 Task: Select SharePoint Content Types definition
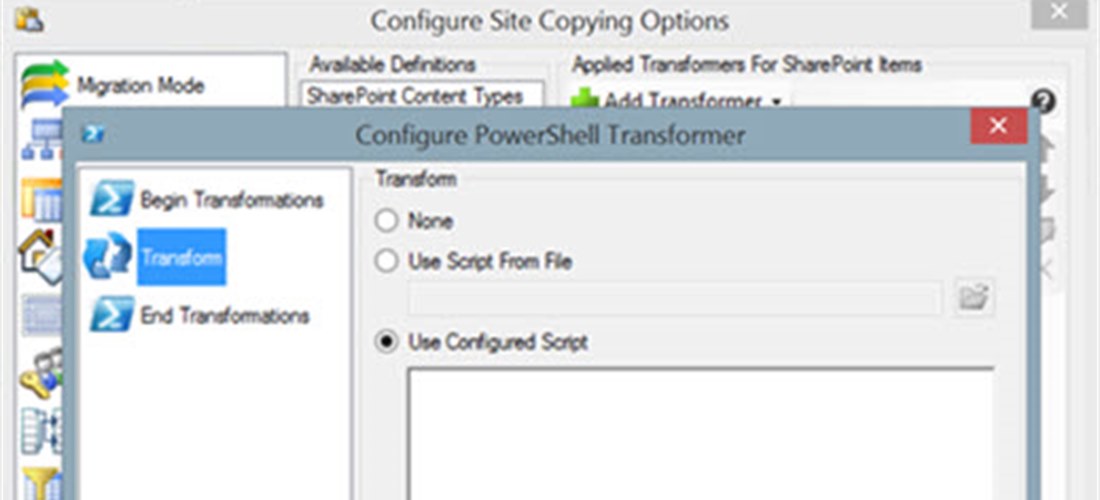click(x=415, y=96)
